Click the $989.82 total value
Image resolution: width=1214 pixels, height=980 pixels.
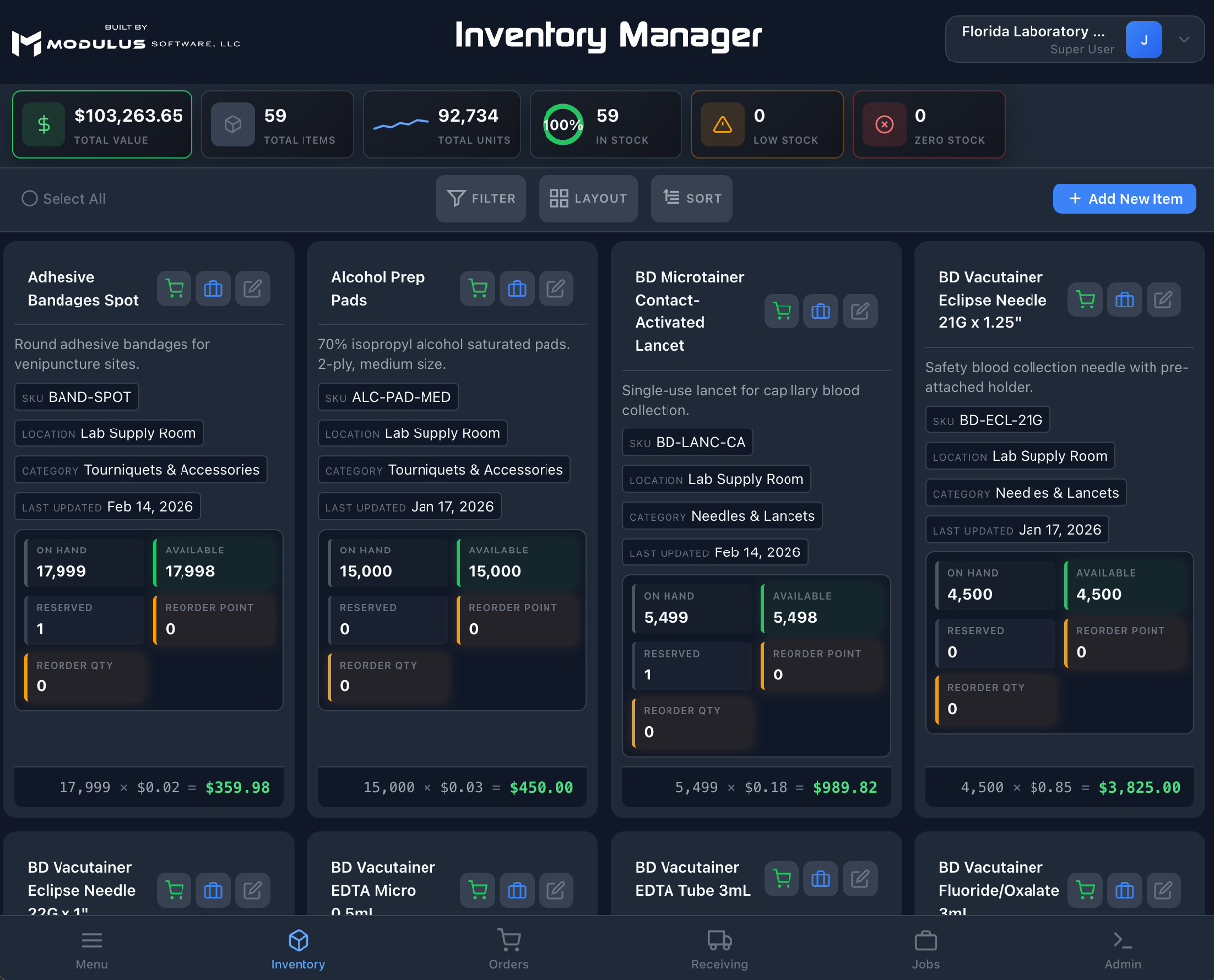pos(845,788)
